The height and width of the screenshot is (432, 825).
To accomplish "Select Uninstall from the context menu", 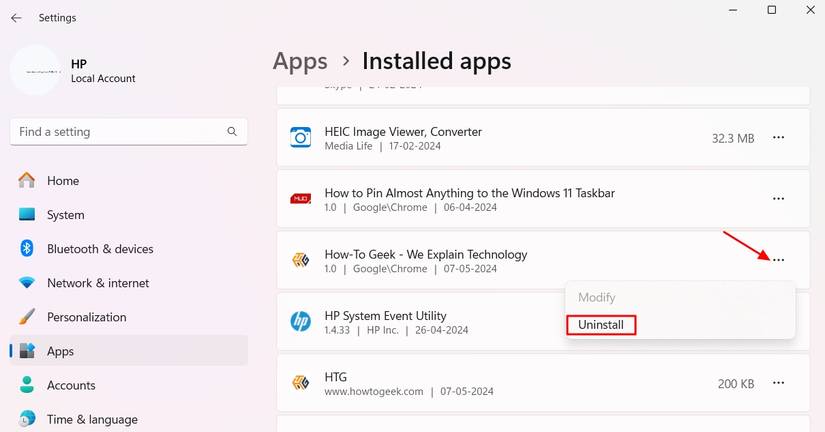I will tap(601, 325).
